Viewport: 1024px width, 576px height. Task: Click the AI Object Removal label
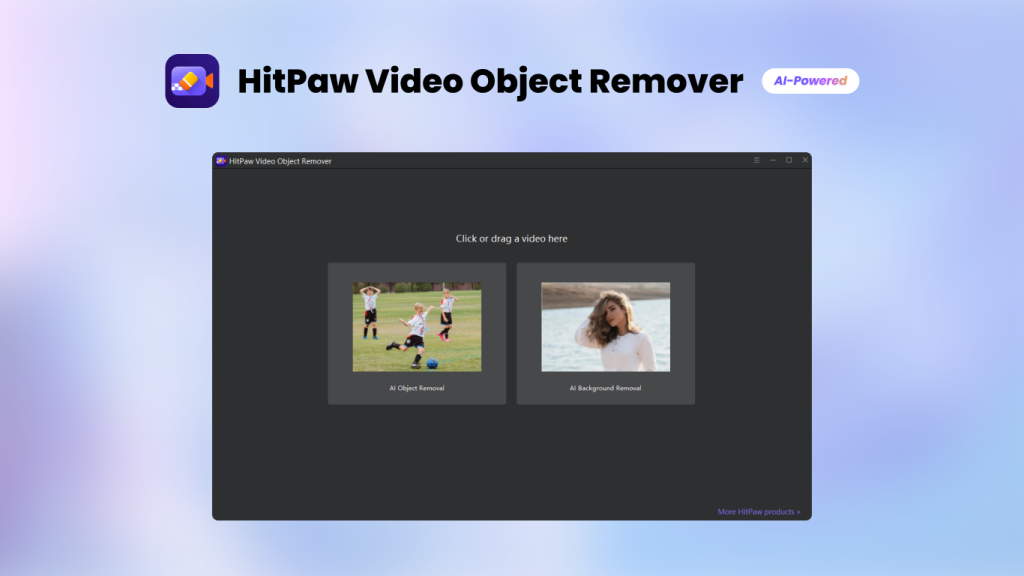click(417, 388)
